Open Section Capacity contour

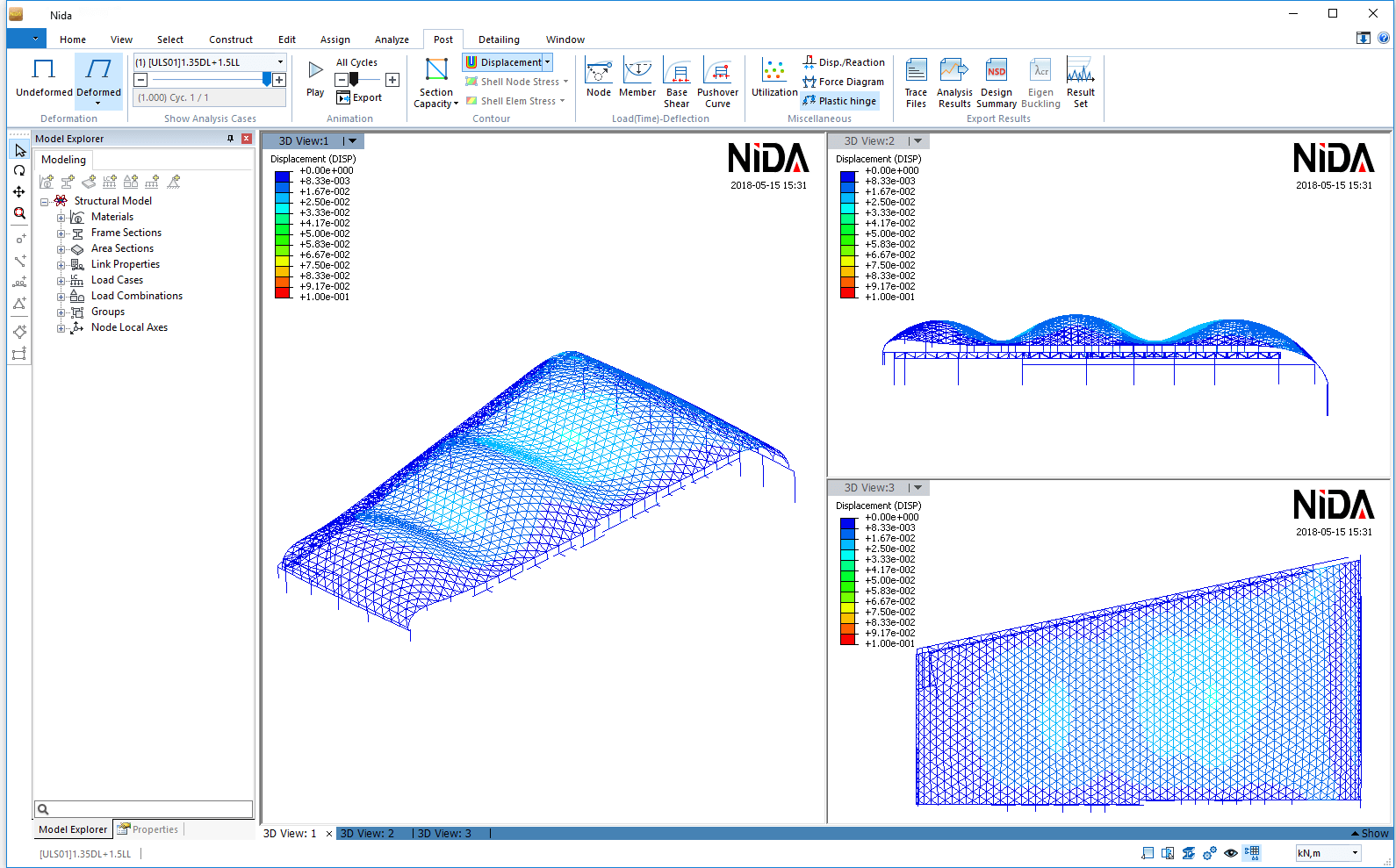pos(436,82)
